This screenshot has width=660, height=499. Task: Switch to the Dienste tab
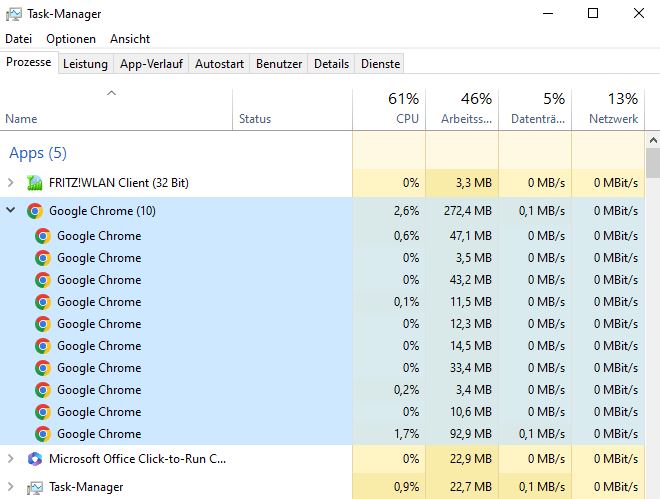(381, 64)
